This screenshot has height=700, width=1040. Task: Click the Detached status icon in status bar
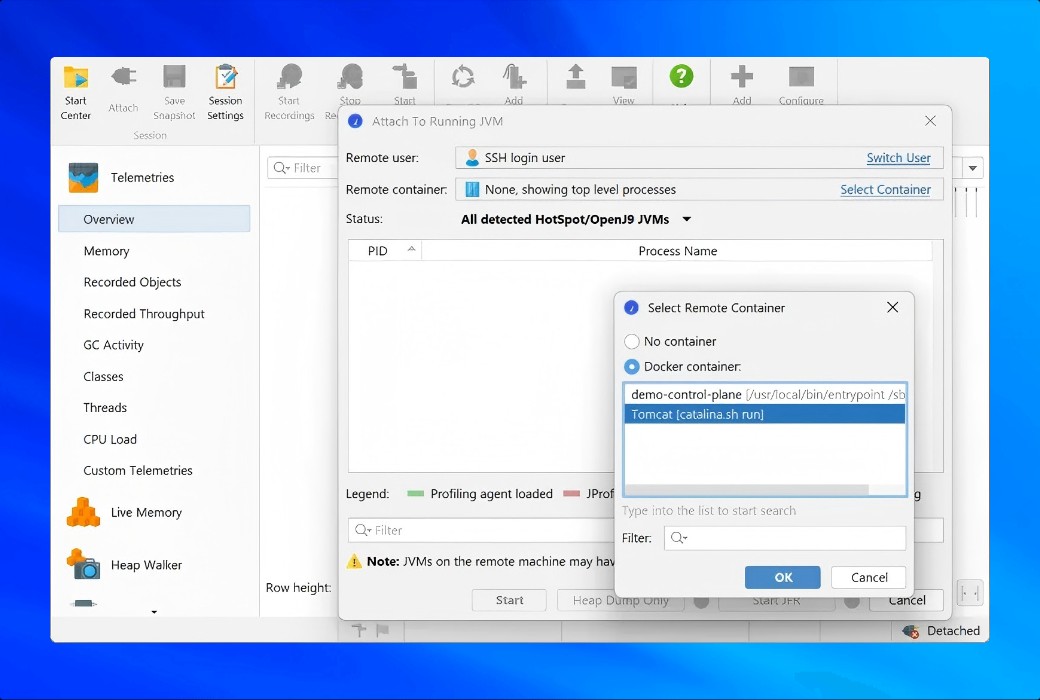click(911, 631)
